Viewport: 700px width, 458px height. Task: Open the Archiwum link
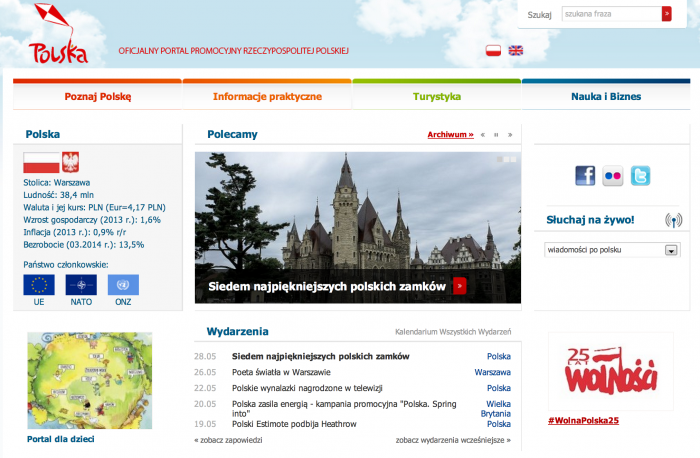pos(450,134)
